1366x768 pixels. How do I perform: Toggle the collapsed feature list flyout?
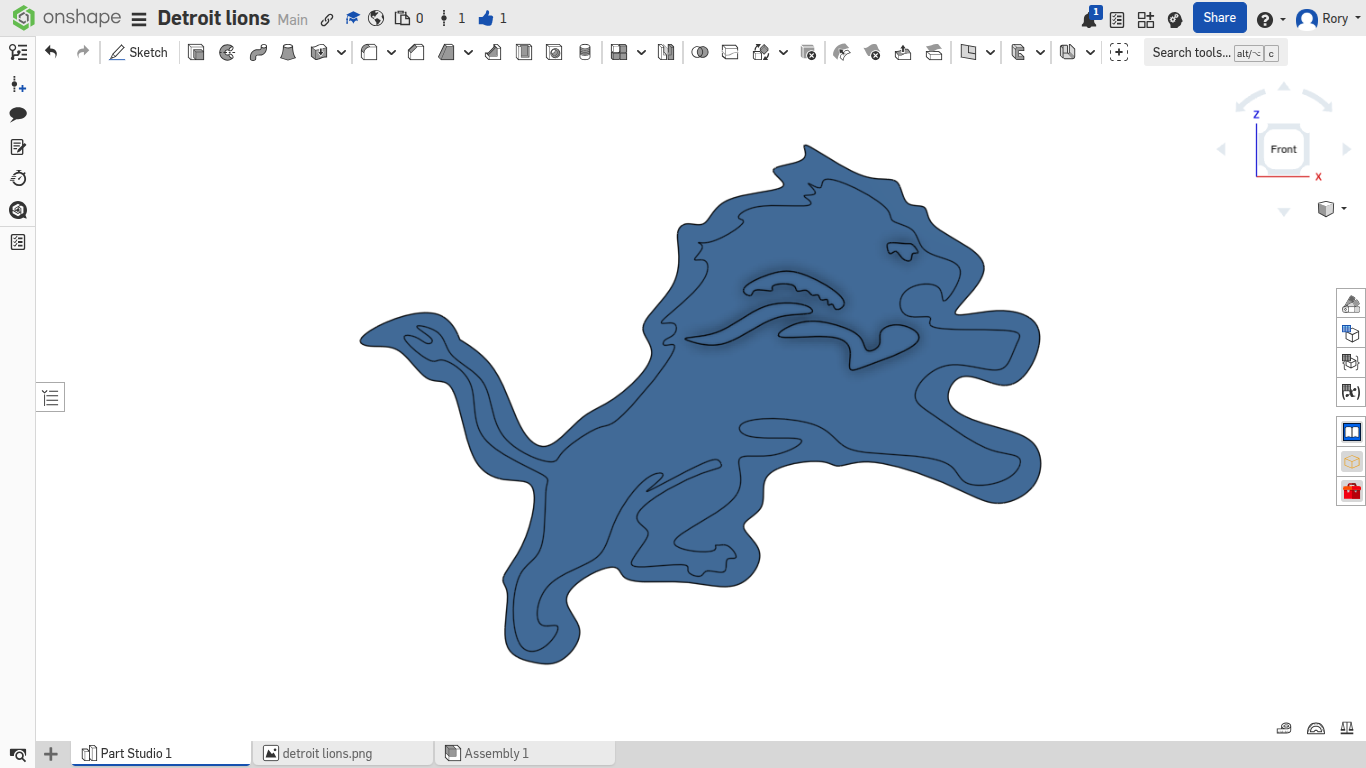tap(51, 398)
